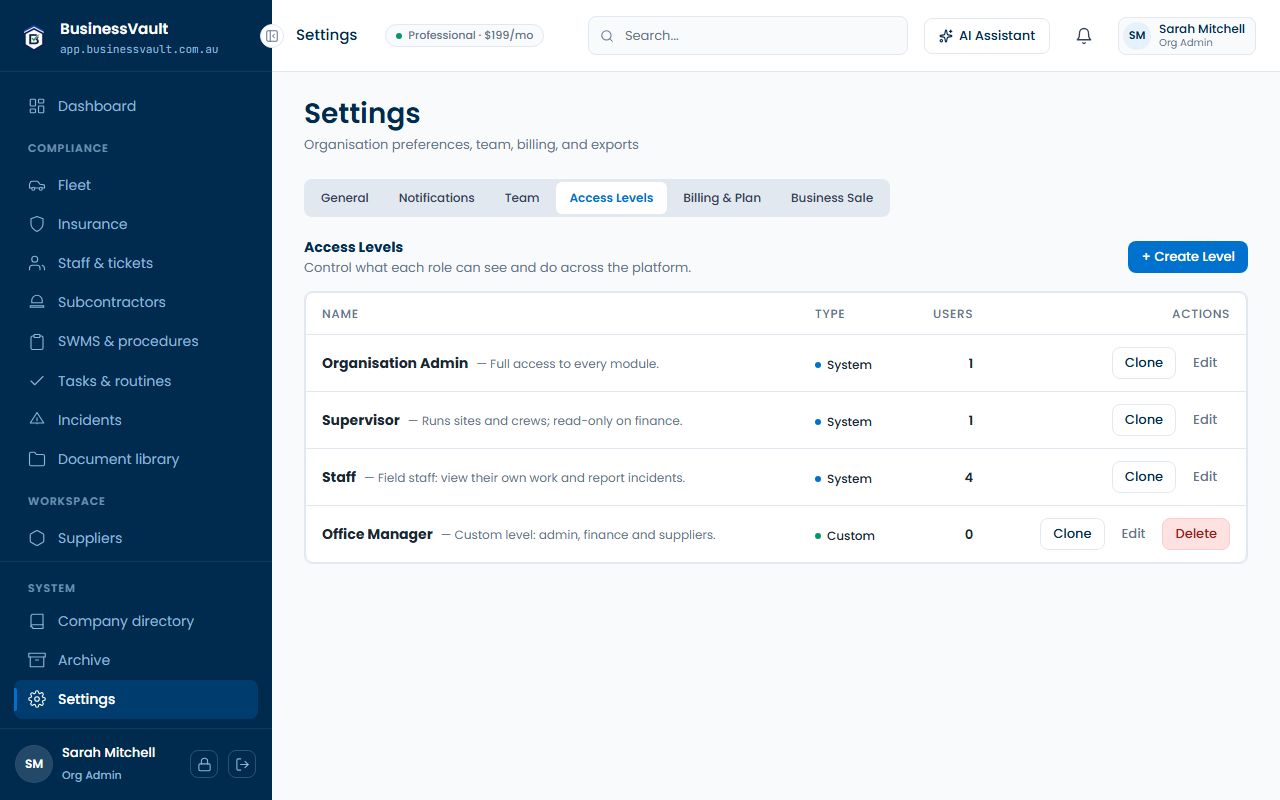The image size is (1280, 800).
Task: Switch to the General tab
Action: 345,198
